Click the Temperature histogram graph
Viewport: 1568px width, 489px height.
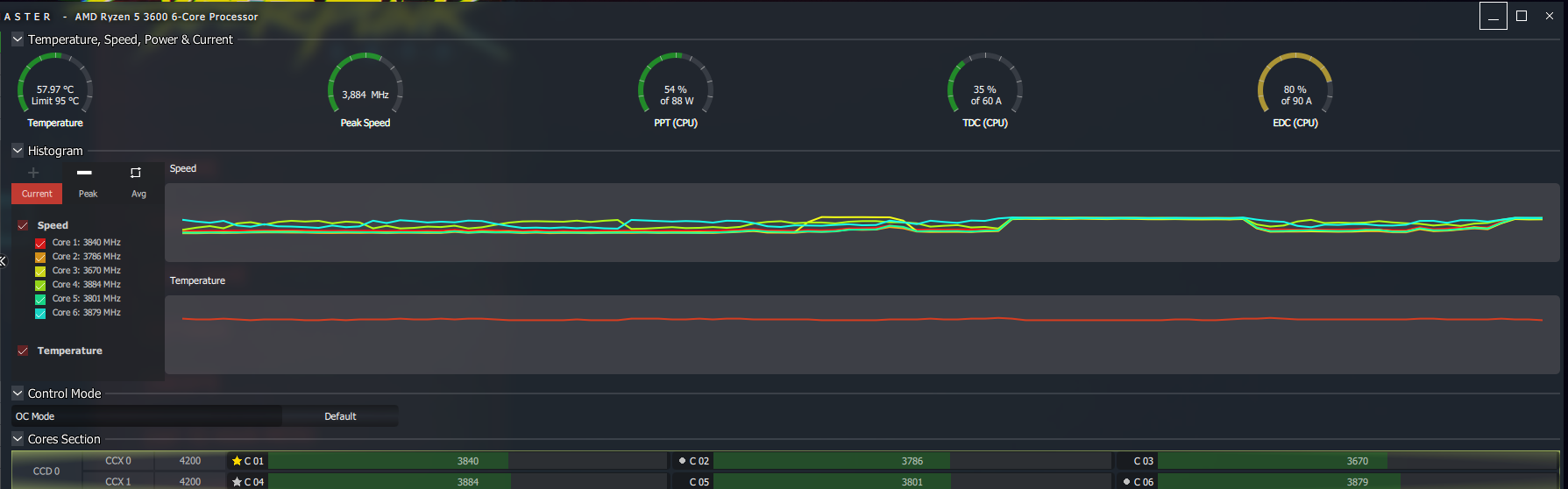coord(862,335)
